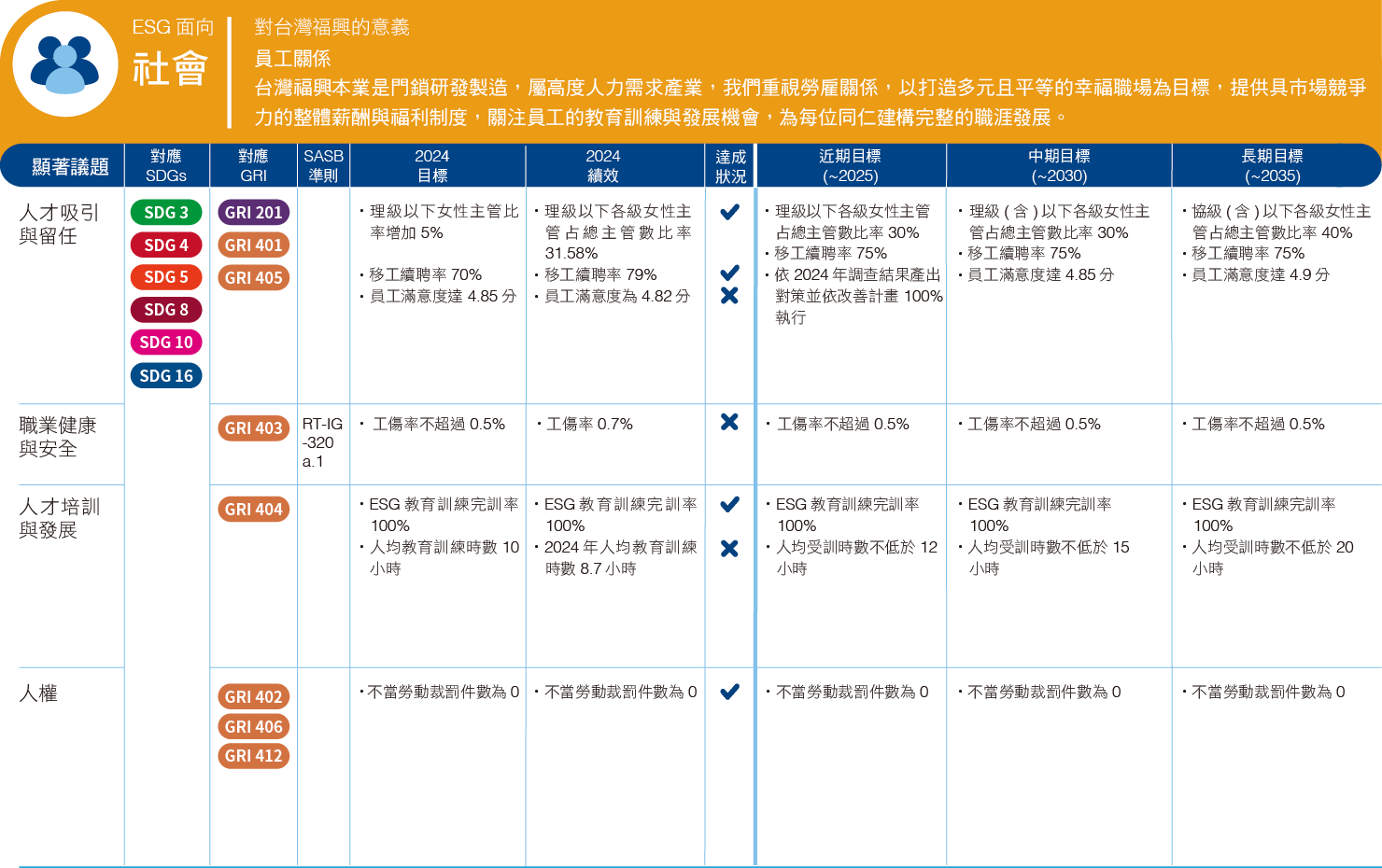
Task: Click the GRI 404 badge
Action: tap(254, 509)
